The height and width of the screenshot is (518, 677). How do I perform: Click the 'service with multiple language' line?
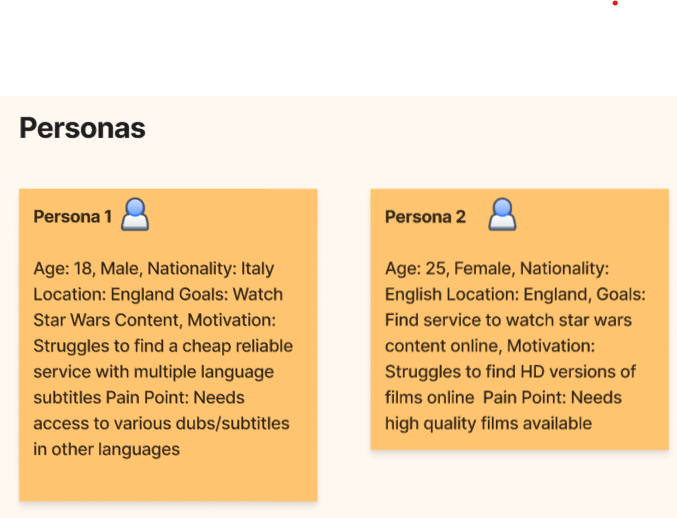pos(152,372)
